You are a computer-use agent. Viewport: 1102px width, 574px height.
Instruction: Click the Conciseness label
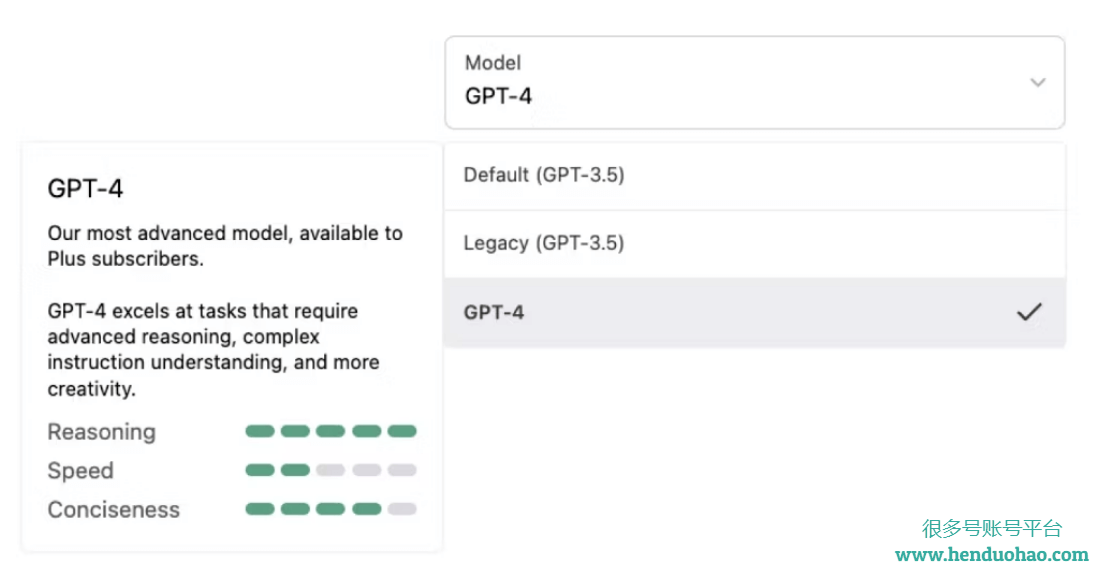point(114,509)
